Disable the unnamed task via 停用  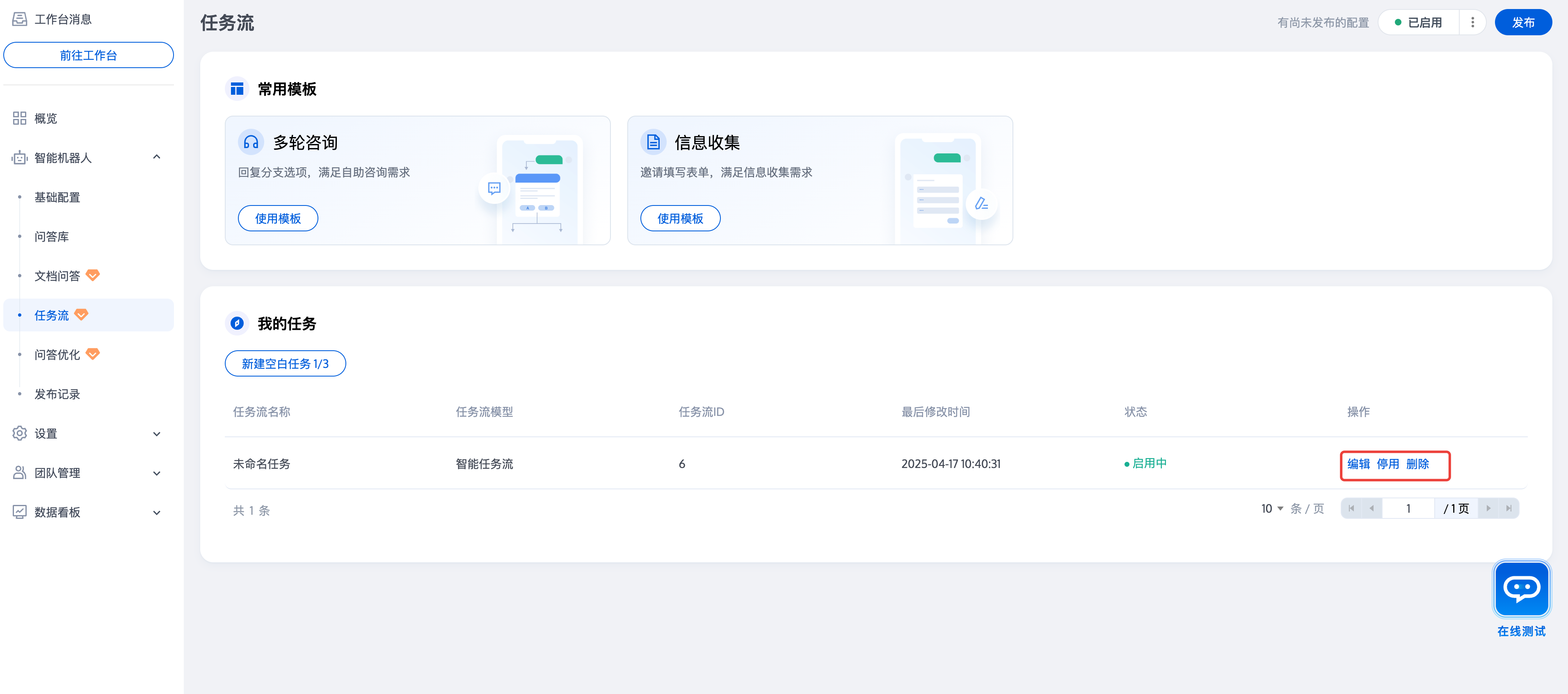click(1387, 464)
